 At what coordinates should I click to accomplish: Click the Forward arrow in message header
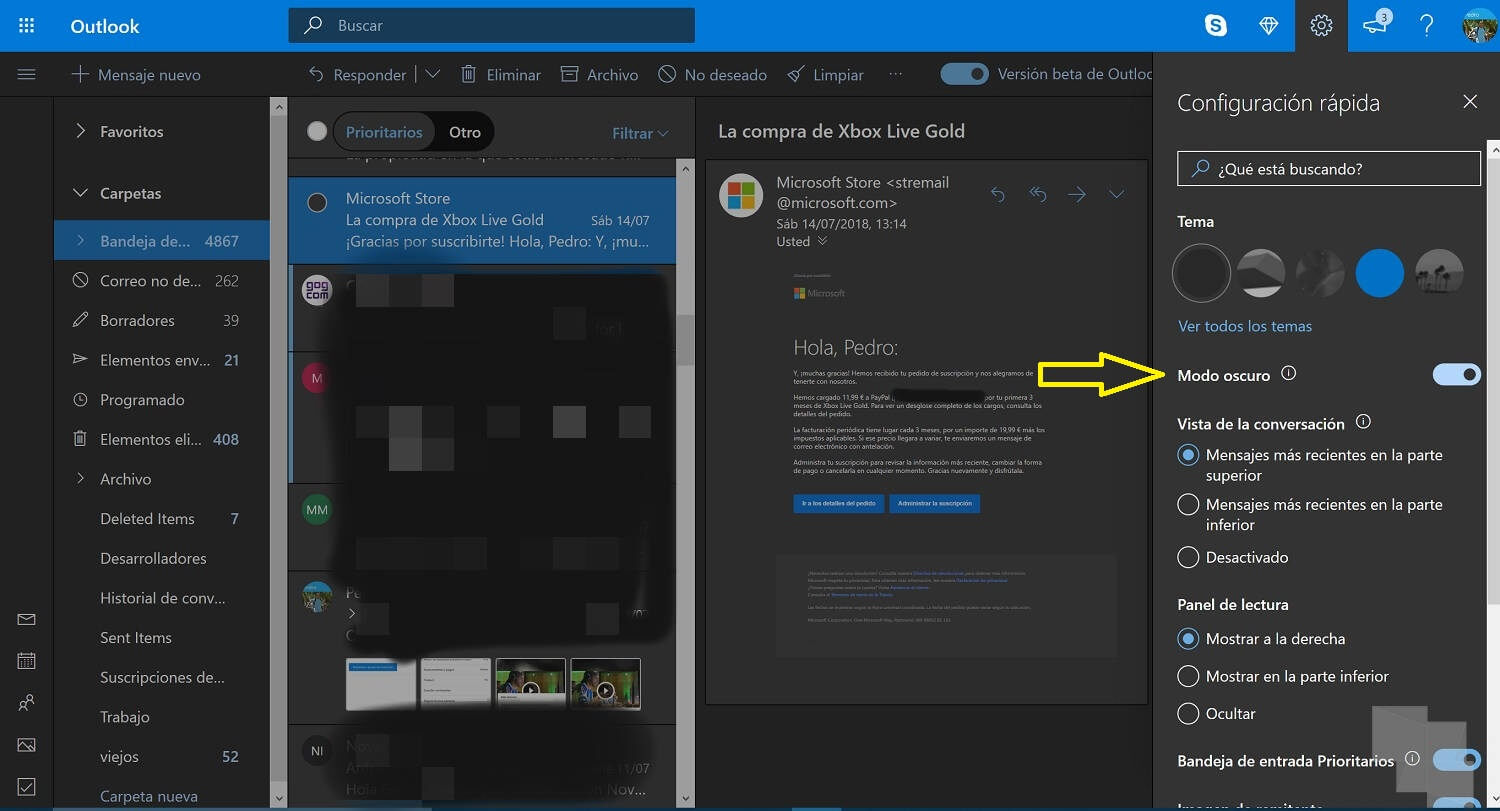[x=1077, y=195]
